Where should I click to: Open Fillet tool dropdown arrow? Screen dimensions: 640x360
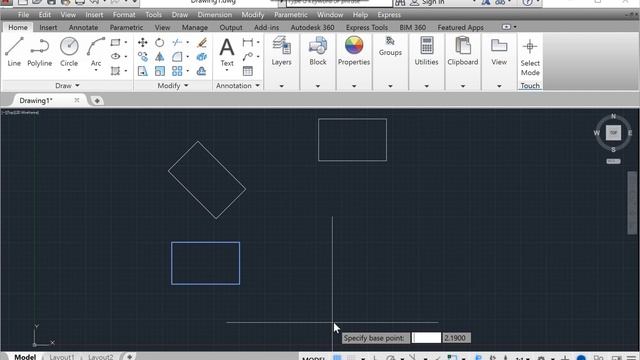188,57
